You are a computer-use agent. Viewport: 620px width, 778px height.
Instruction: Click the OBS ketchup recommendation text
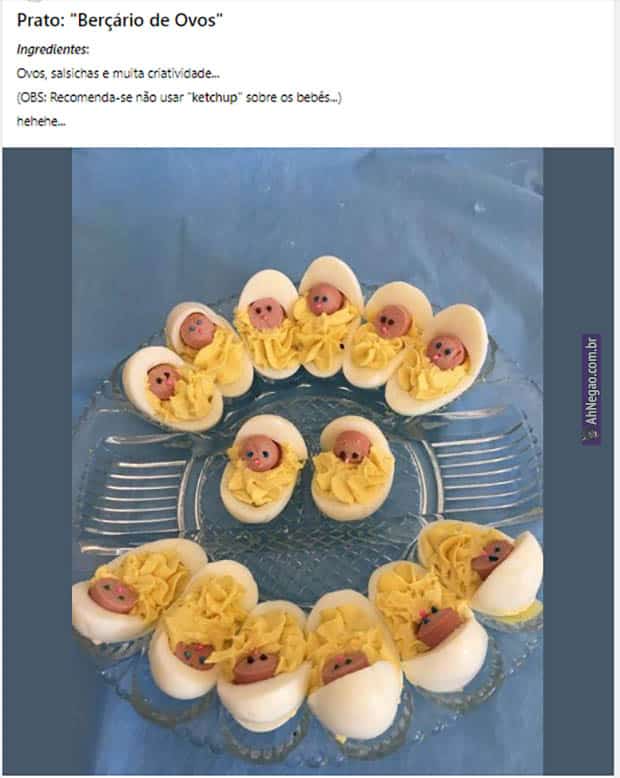point(179,97)
